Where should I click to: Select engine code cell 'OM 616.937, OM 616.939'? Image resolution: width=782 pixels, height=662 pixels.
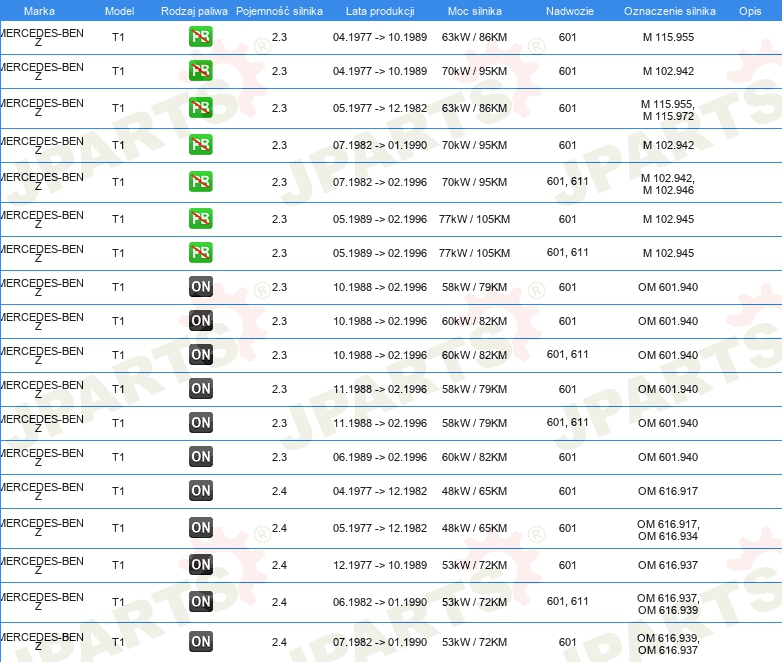pyautogui.click(x=668, y=604)
